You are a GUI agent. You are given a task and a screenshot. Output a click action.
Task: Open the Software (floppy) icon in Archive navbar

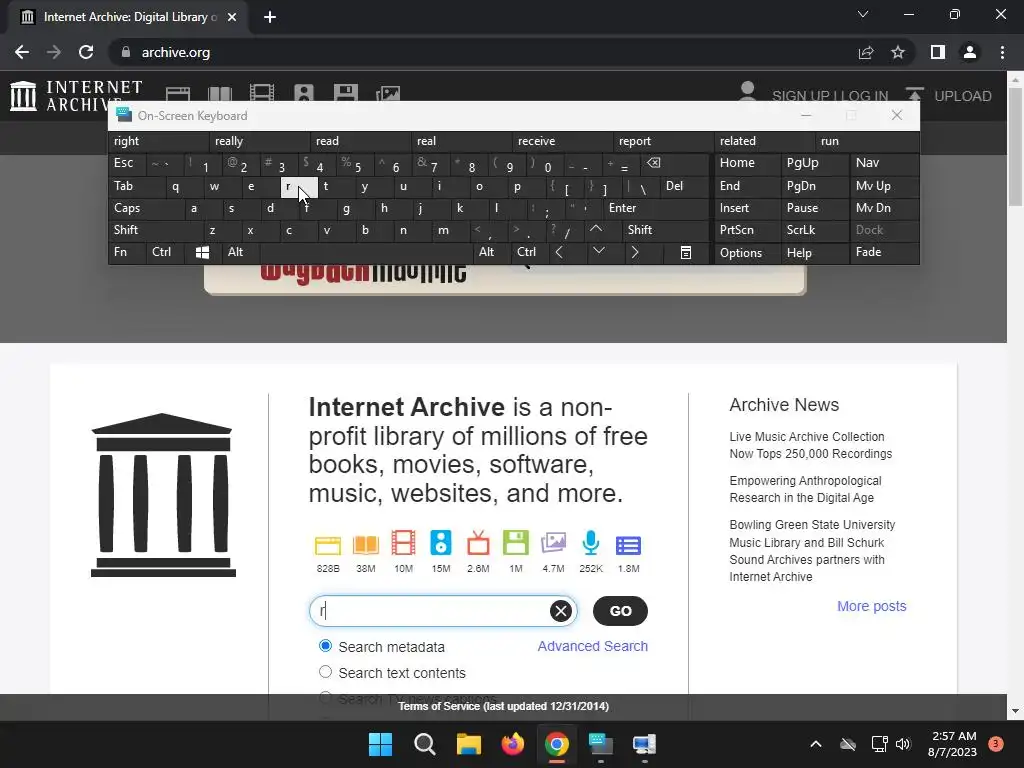click(345, 93)
